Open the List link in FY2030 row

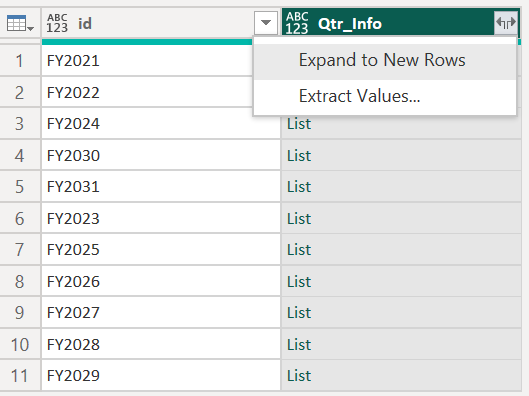point(299,156)
